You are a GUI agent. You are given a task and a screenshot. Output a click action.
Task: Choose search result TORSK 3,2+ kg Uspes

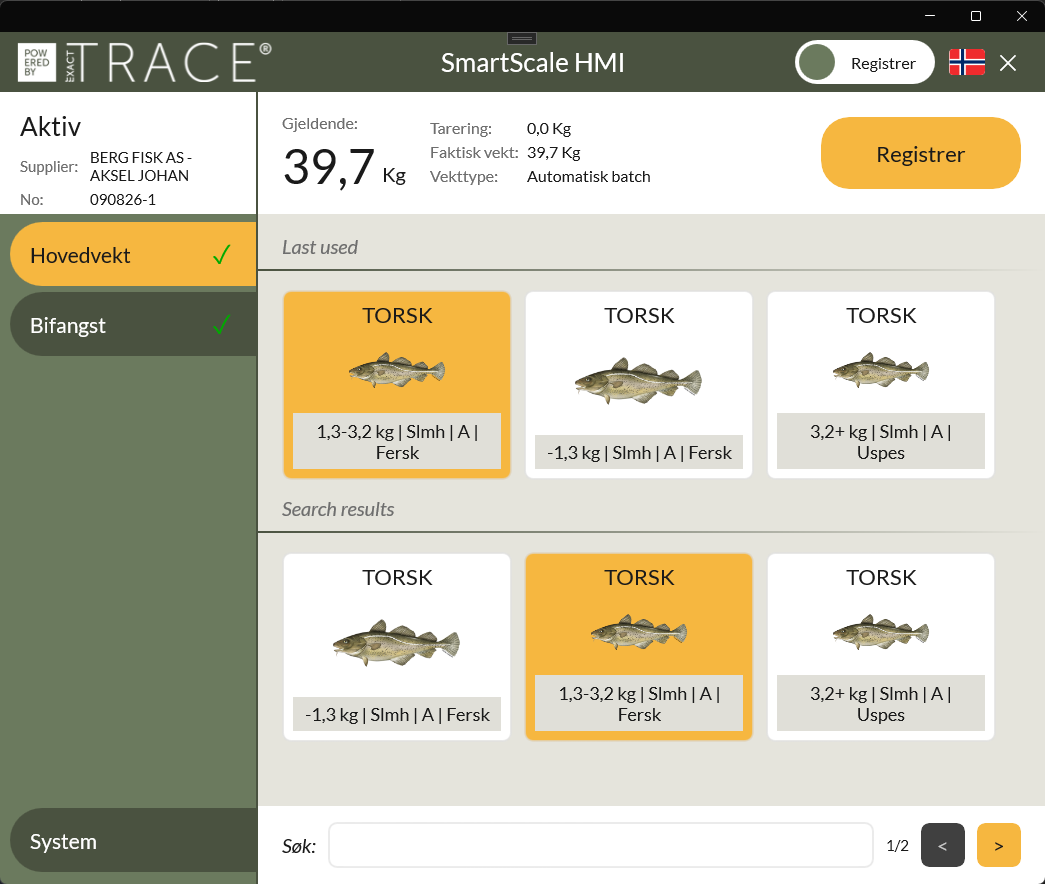point(881,647)
